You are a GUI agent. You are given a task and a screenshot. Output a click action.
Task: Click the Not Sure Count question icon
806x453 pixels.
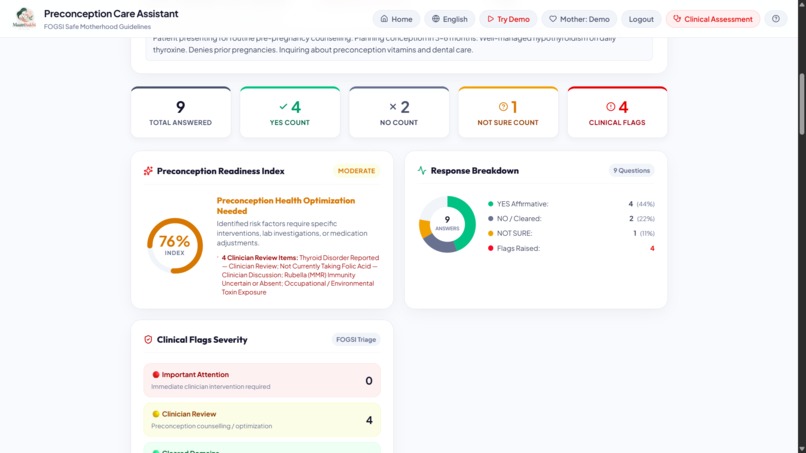[503, 106]
